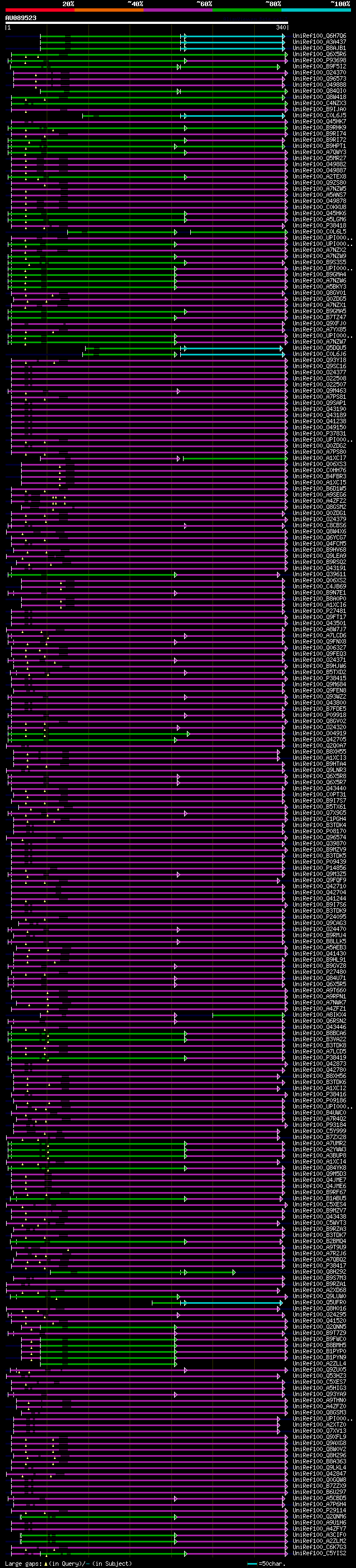The image size is (356, 1568).
Task: Open hit UniRef100_B8AJB1
Action: (319, 48)
